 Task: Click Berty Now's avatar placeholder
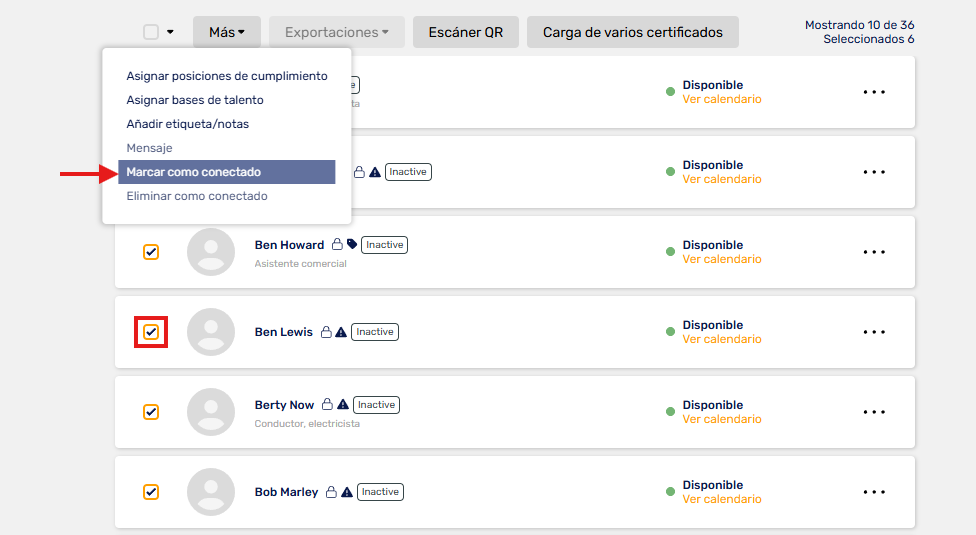pos(211,412)
